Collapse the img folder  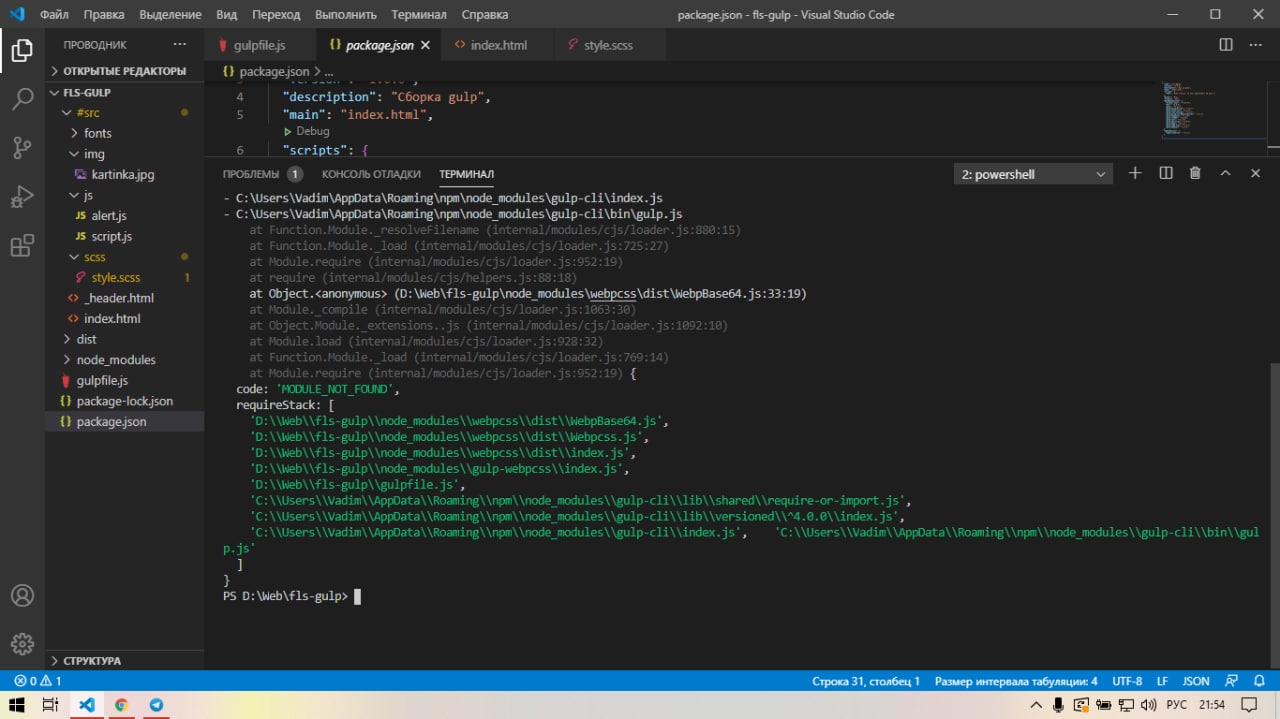pos(125,154)
